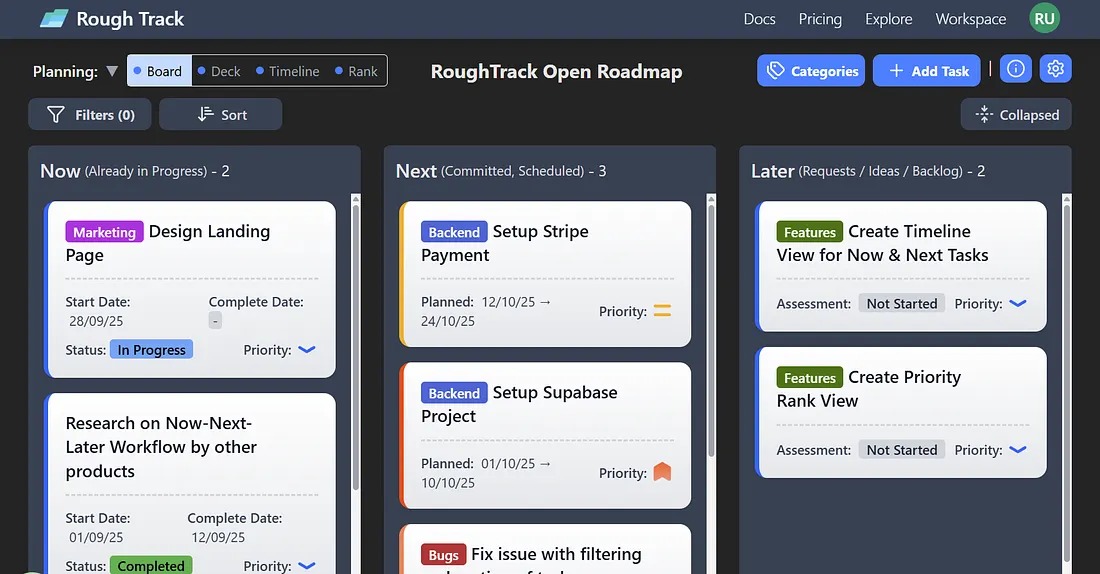
Task: Click the priority chevron on Create Priority Rank View
Action: point(1018,450)
